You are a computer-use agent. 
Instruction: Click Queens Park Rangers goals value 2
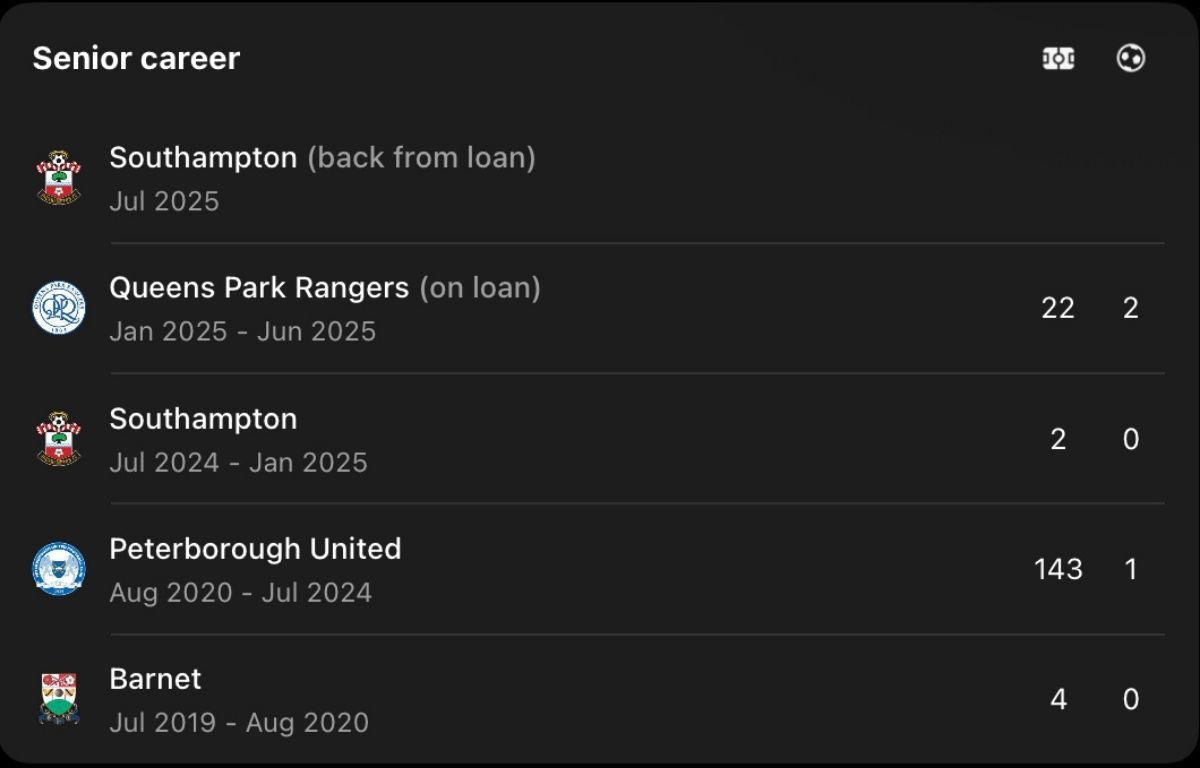click(x=1131, y=308)
